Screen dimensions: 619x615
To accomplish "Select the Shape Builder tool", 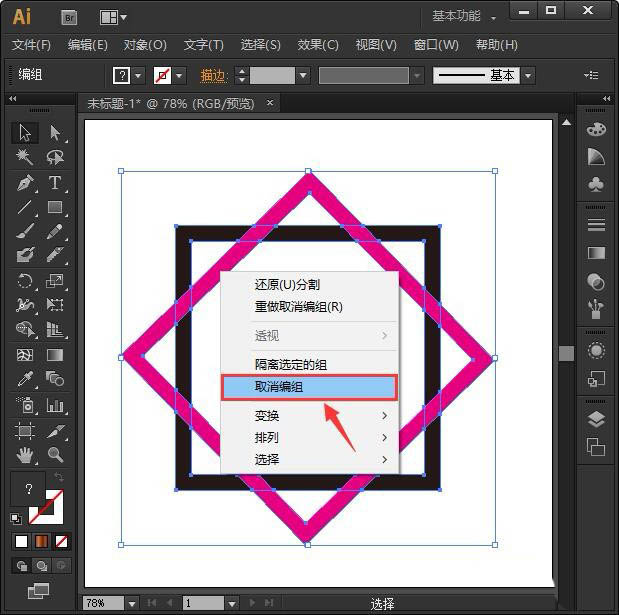I will pyautogui.click(x=25, y=329).
